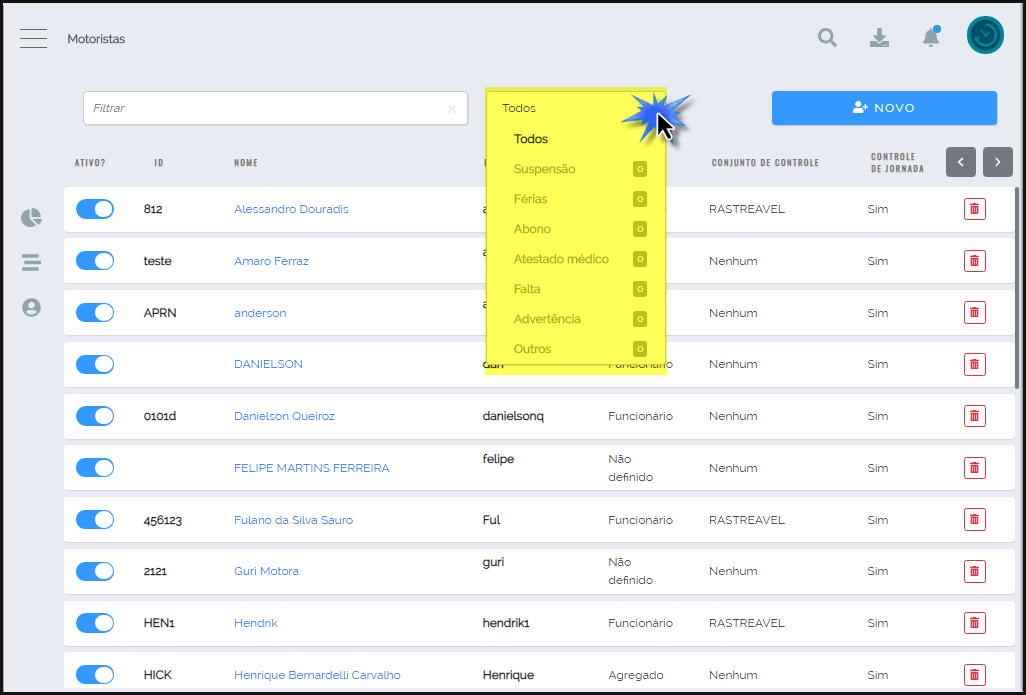Click the download icon in header
Screen dimensions: 1026x695
pos(879,38)
